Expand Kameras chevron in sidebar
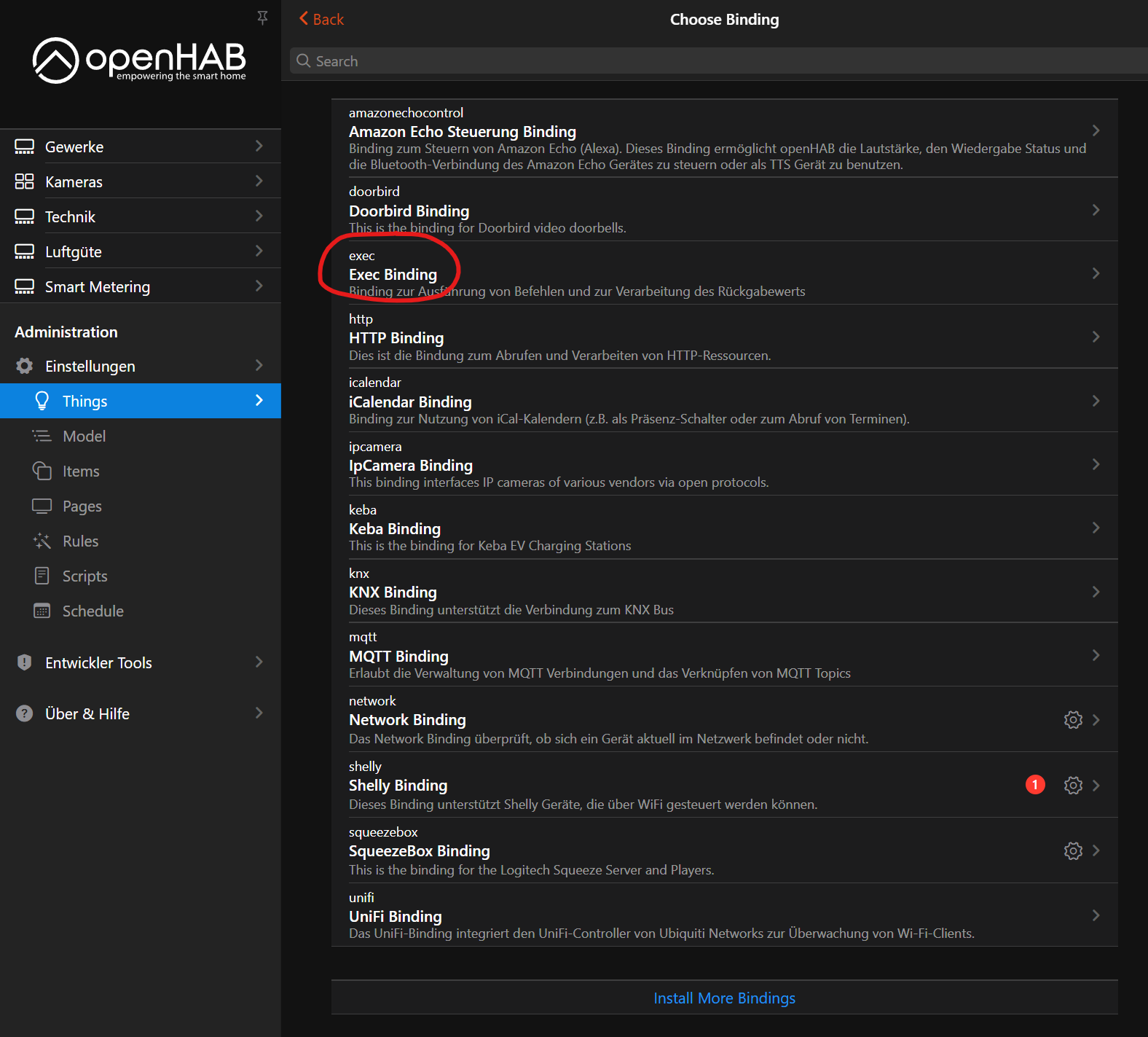The width and height of the screenshot is (1148, 1037). tap(259, 181)
